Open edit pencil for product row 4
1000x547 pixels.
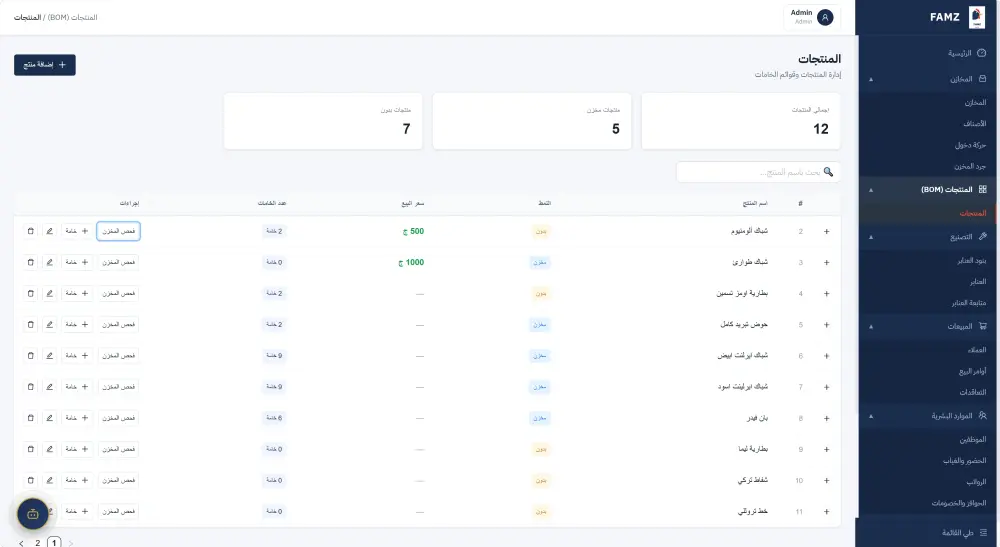(49, 293)
